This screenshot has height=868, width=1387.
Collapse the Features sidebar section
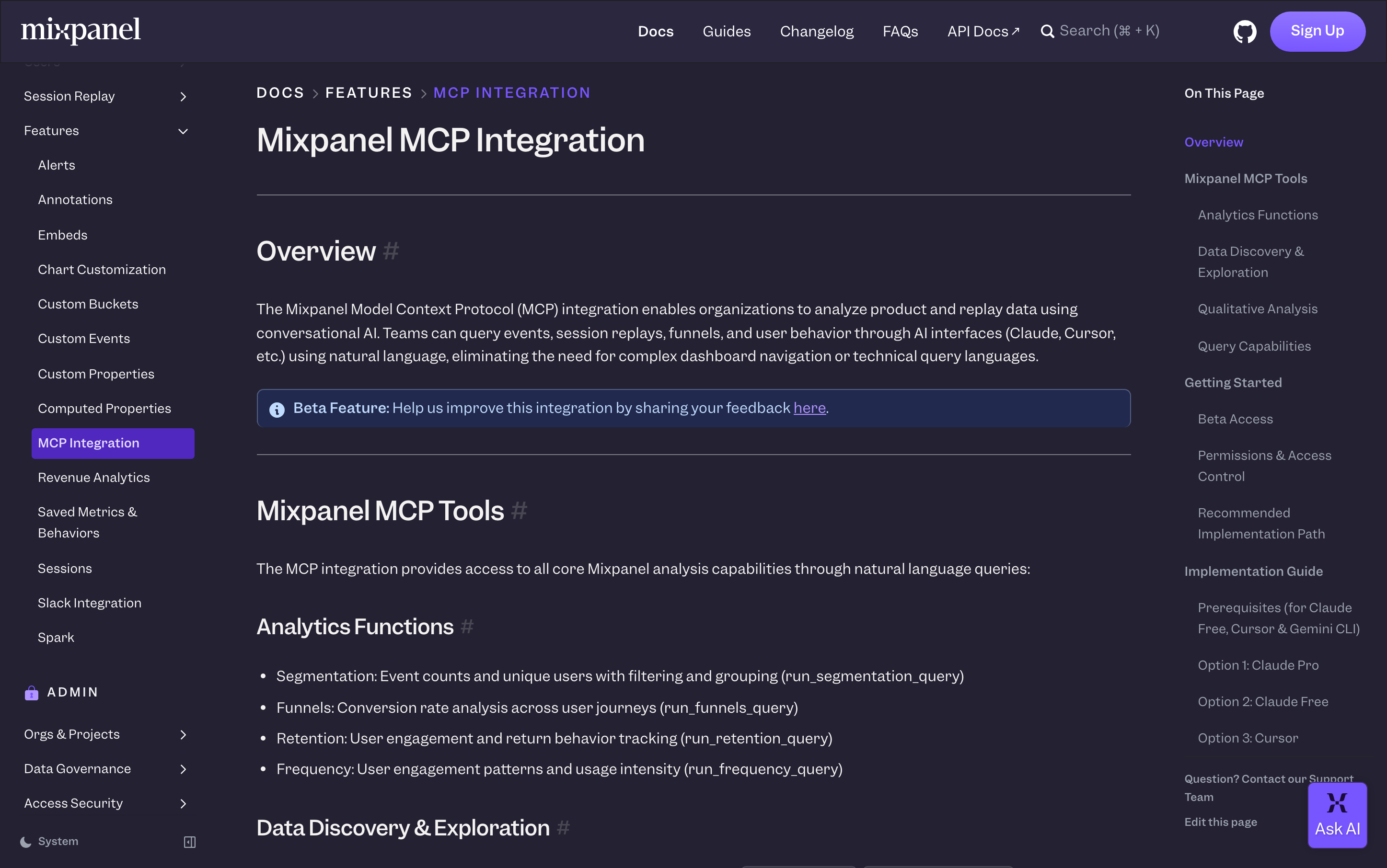click(x=183, y=131)
